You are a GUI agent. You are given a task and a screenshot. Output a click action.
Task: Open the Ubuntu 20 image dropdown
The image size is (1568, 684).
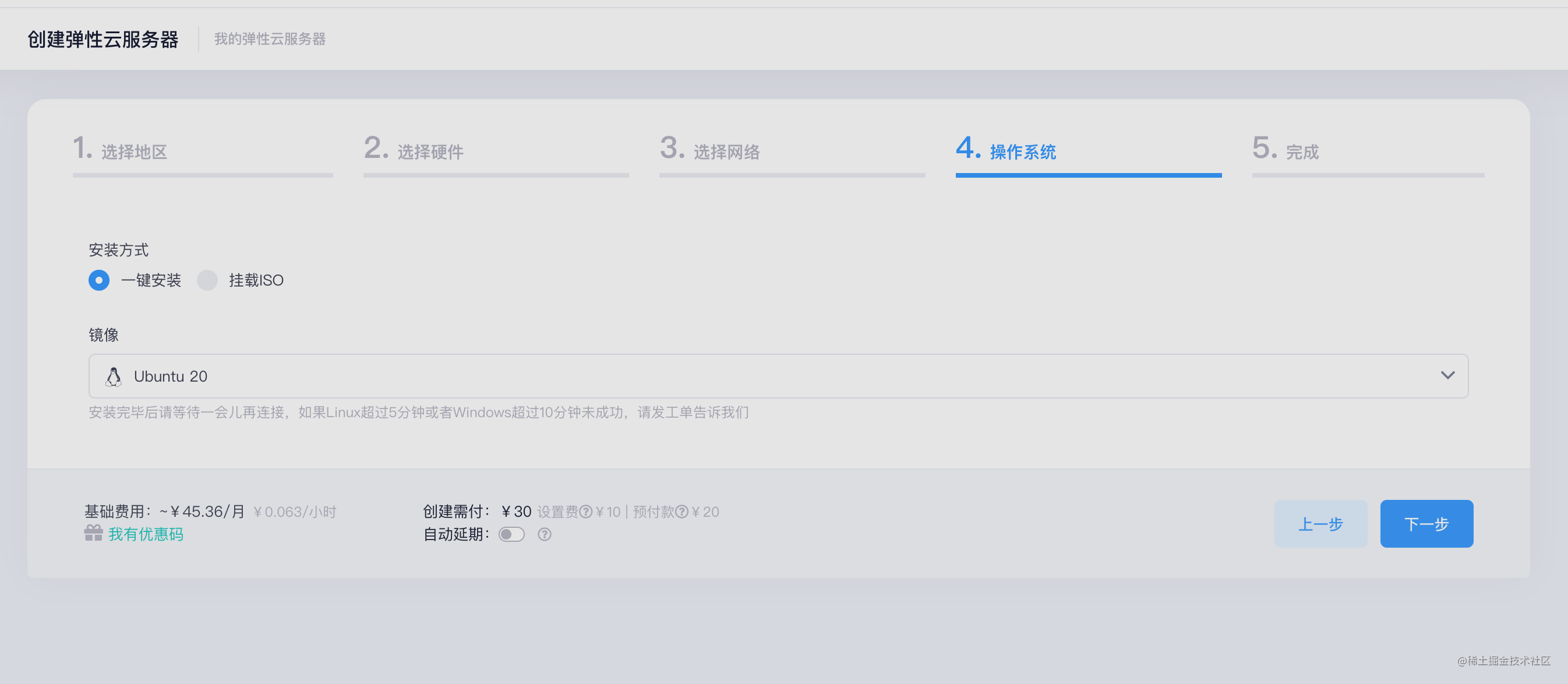(779, 376)
